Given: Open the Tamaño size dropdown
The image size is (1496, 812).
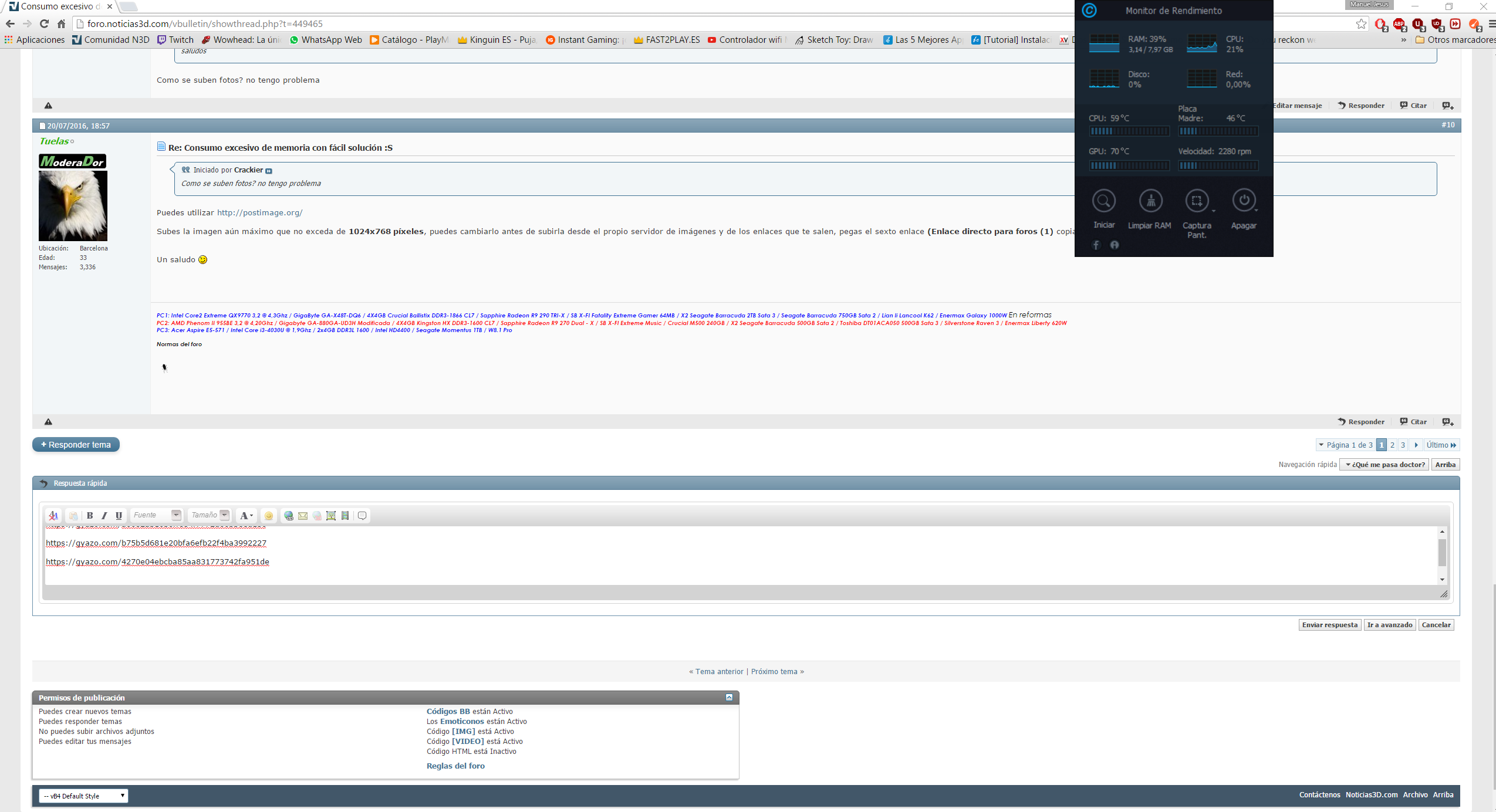Looking at the screenshot, I should point(210,515).
